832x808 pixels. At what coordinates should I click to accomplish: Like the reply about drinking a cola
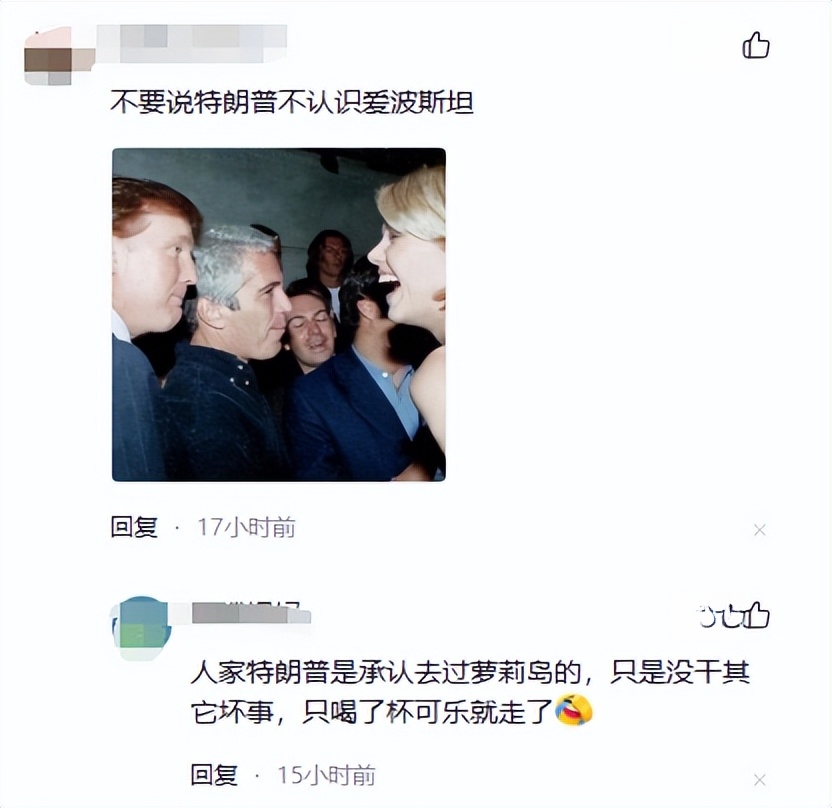(755, 616)
